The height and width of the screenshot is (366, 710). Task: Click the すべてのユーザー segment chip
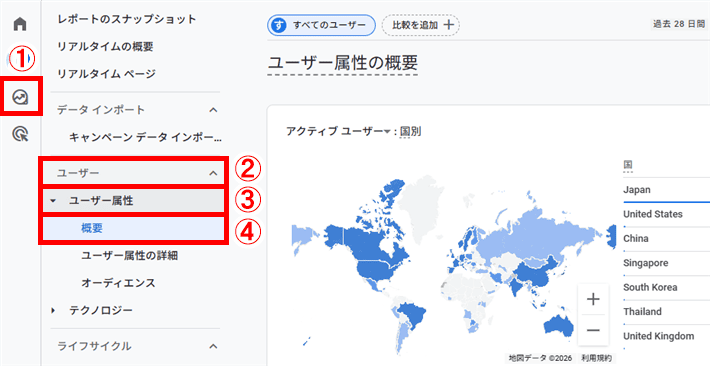[x=321, y=25]
